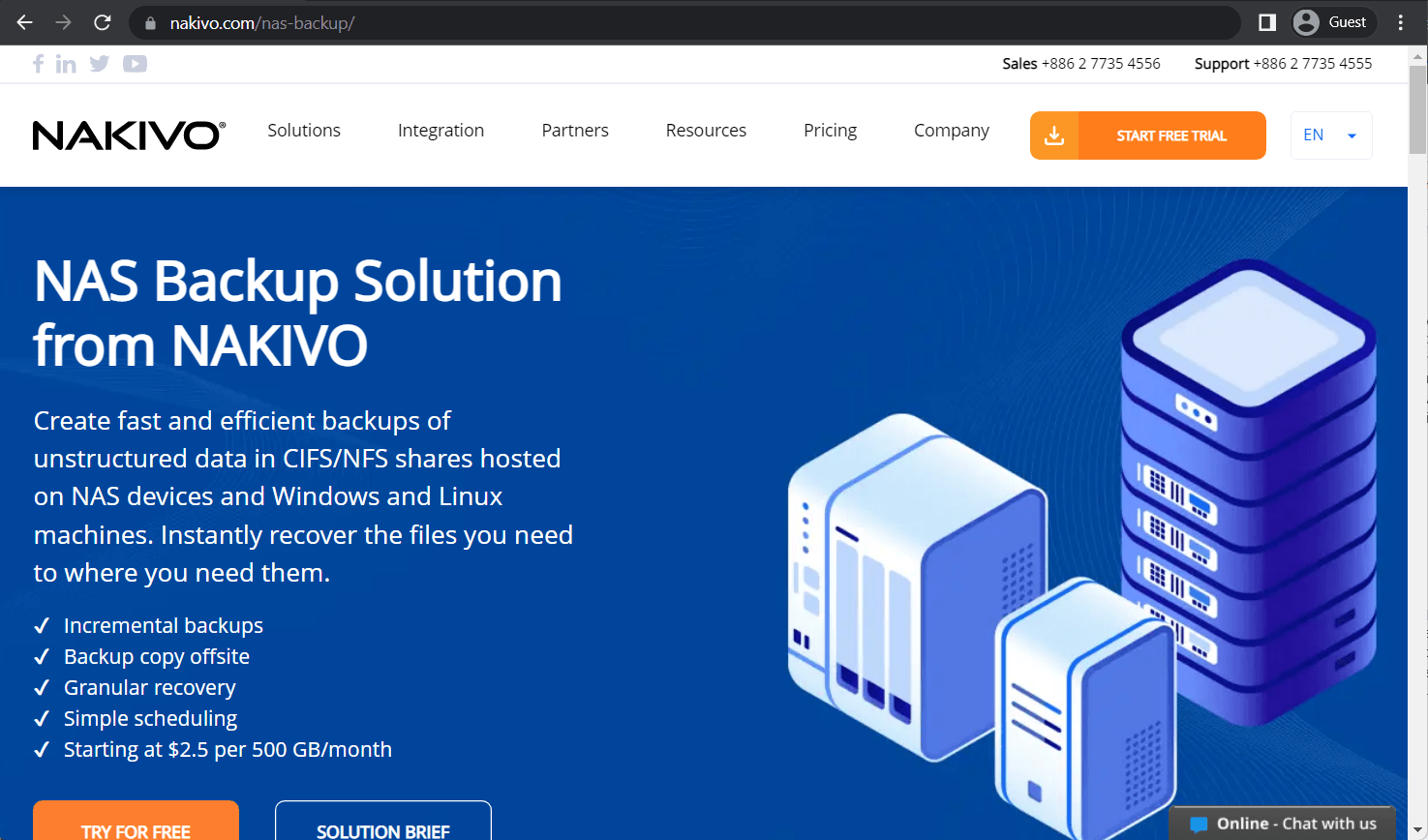1428x840 pixels.
Task: Open the SOLUTION BRIEF
Action: [382, 830]
